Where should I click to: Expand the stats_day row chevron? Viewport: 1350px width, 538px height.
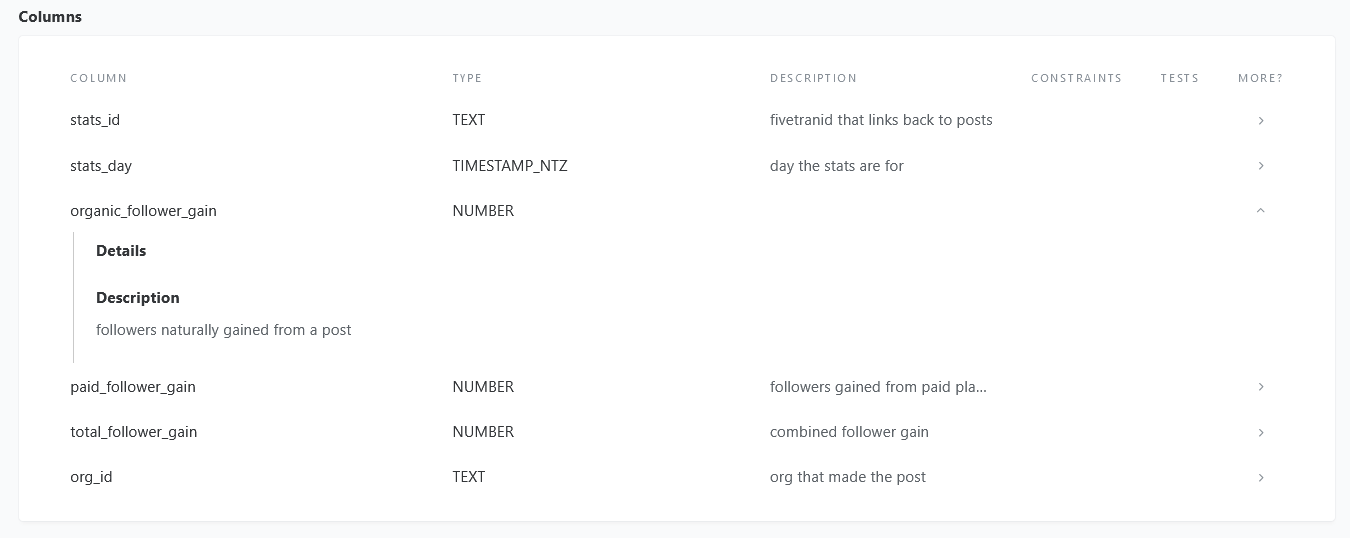point(1261,166)
